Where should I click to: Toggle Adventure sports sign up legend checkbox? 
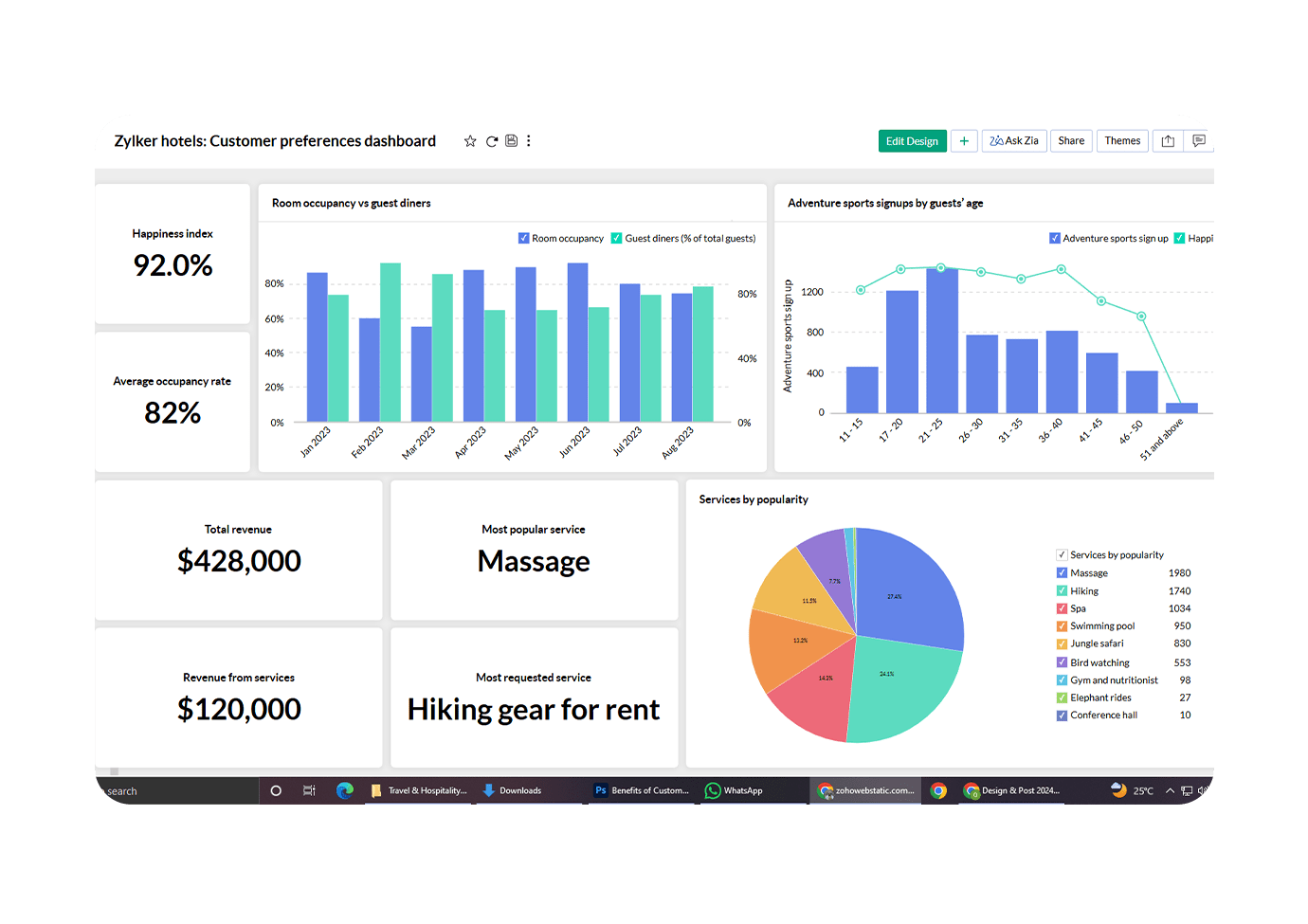[1055, 239]
